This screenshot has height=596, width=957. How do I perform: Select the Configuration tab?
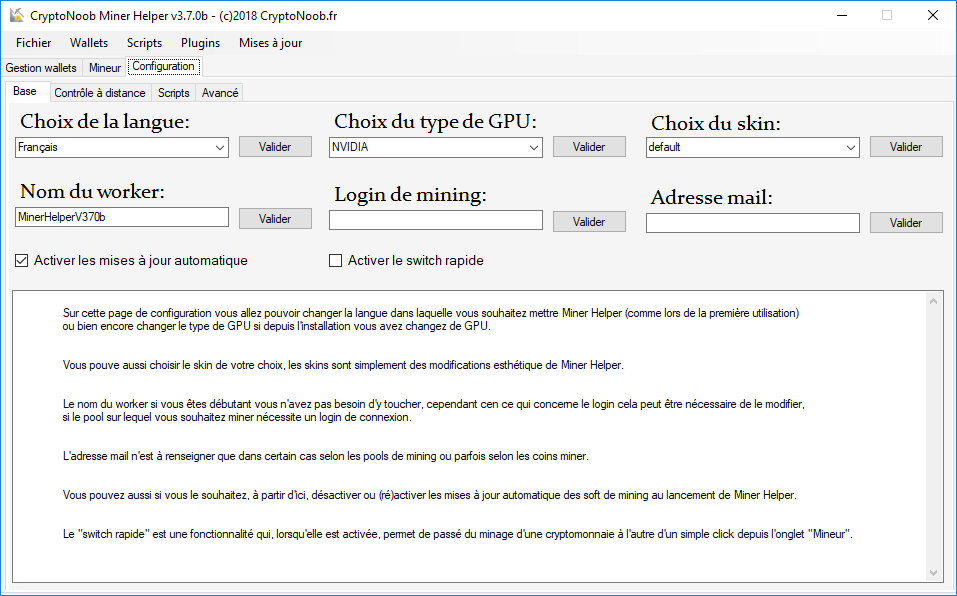(x=164, y=66)
